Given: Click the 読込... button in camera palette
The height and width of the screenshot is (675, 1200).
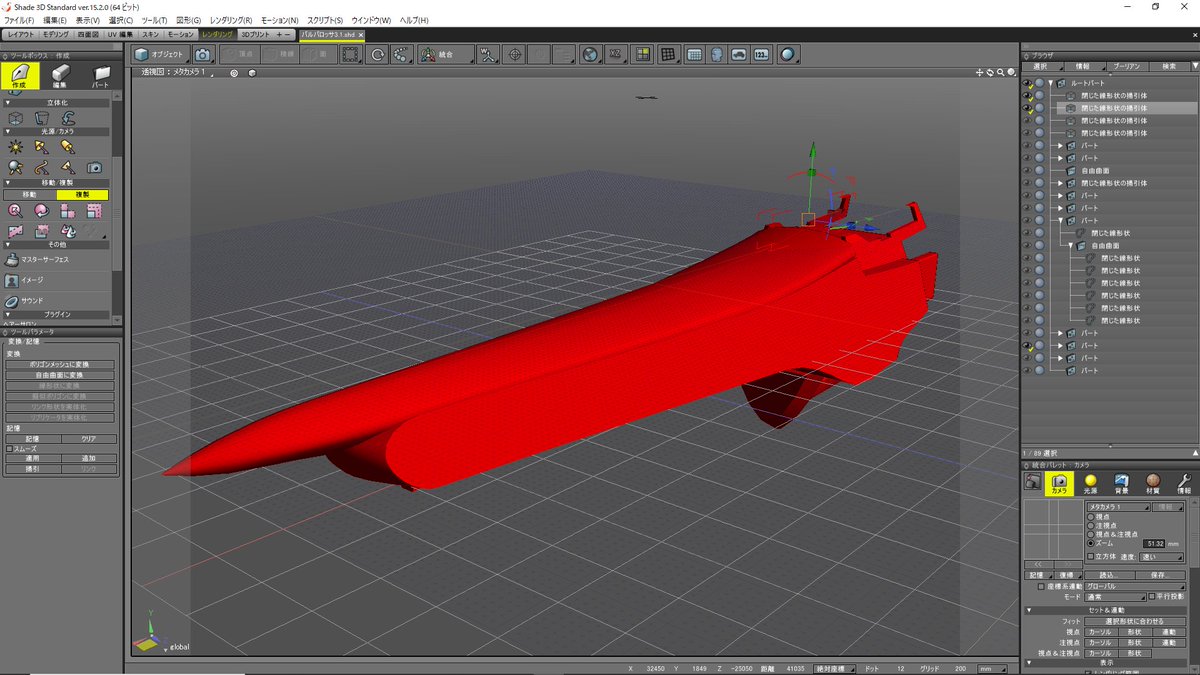Looking at the screenshot, I should (x=1110, y=575).
